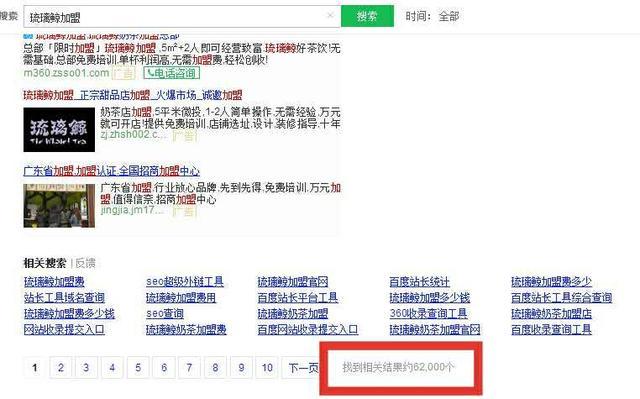Image resolution: width=640 pixels, height=399 pixels.
Task: Go to results page 7
Action: 189,368
